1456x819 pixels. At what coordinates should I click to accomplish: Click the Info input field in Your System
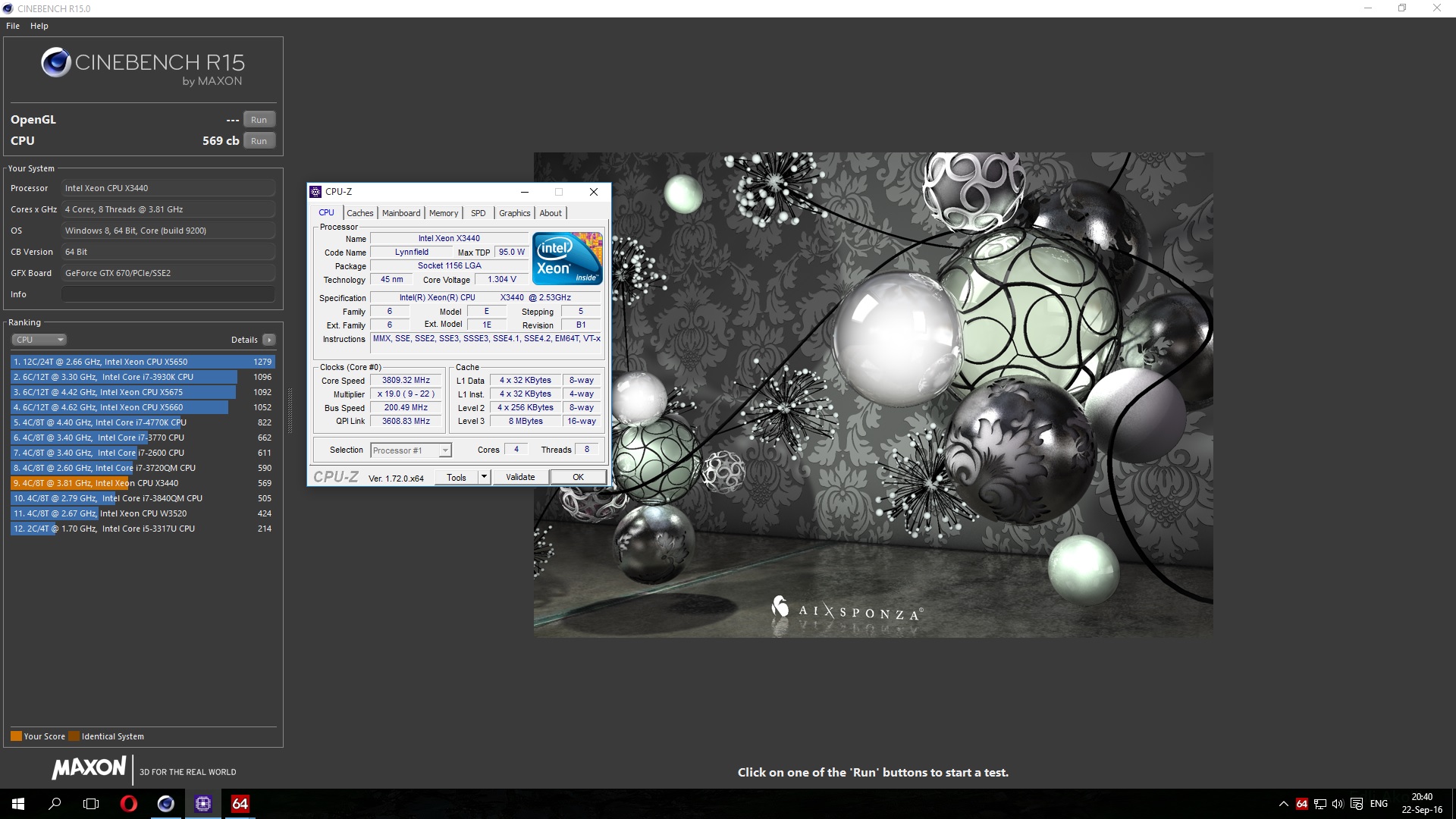(168, 293)
